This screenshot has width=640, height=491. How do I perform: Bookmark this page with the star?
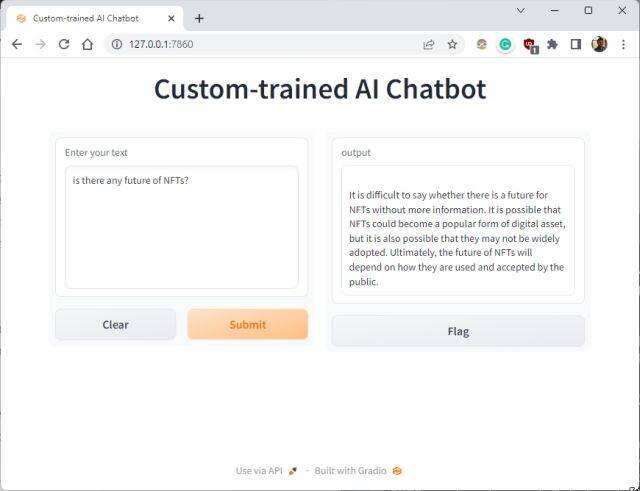(452, 44)
